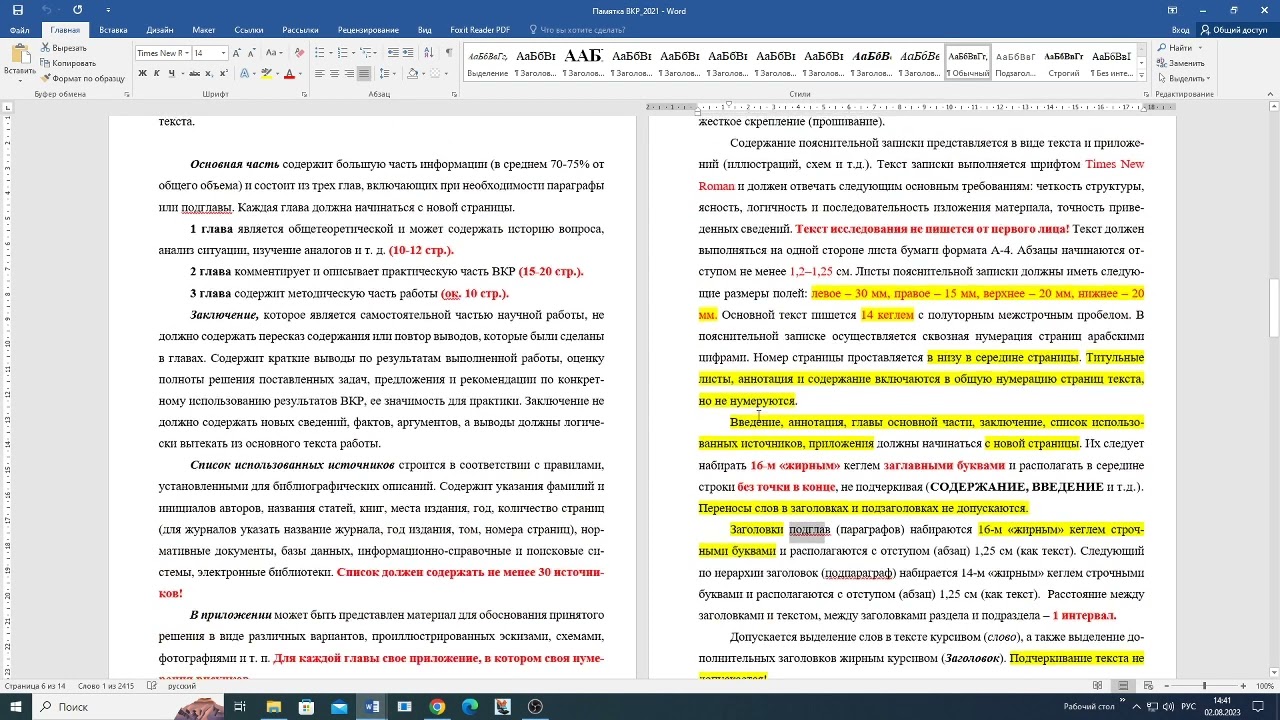This screenshot has width=1280, height=720.
Task: Click the Copy (Копировать) button
Action: pos(67,63)
